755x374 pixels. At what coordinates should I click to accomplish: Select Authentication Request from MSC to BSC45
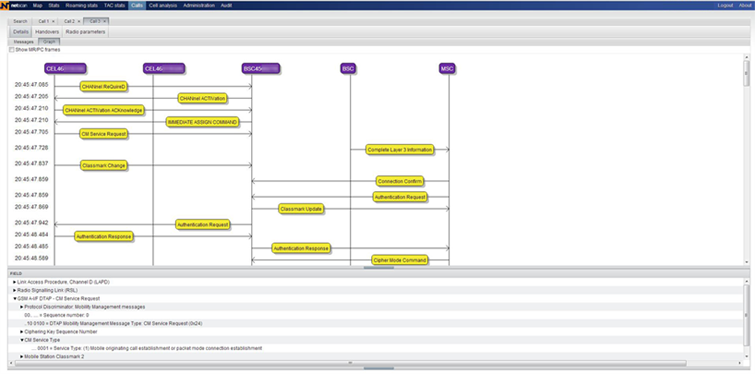[400, 197]
